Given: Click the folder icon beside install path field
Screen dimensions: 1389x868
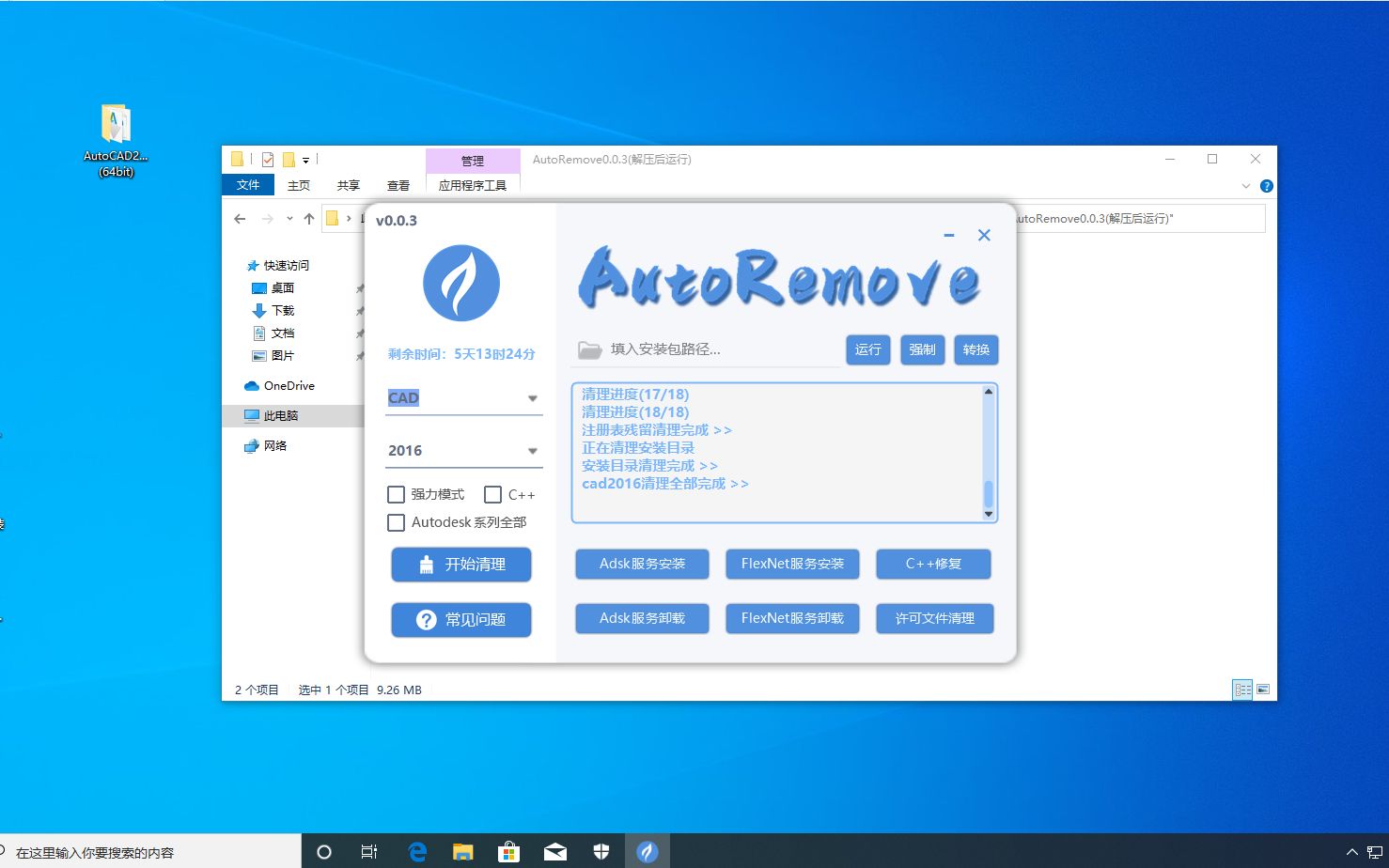Looking at the screenshot, I should click(589, 349).
